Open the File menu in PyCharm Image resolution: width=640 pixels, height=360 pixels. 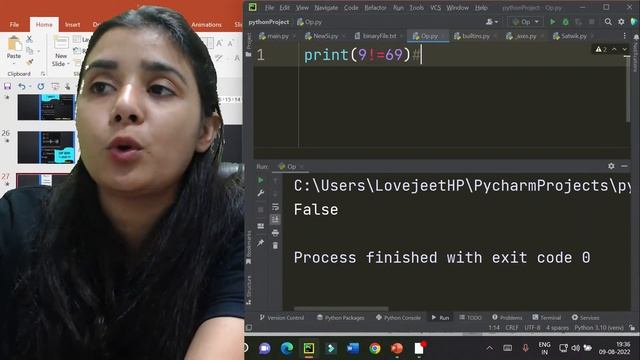point(269,8)
